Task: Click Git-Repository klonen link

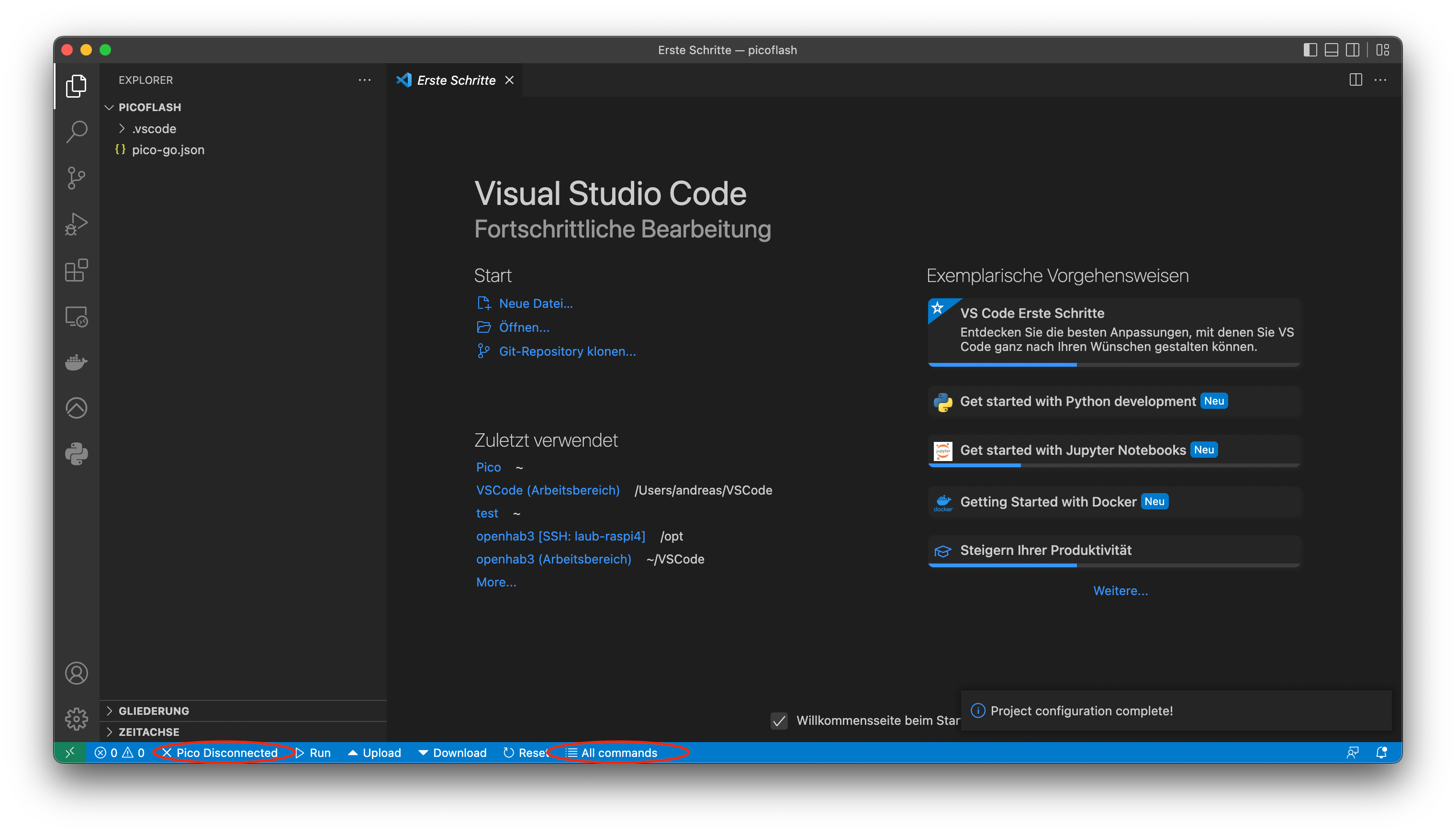Action: [567, 351]
